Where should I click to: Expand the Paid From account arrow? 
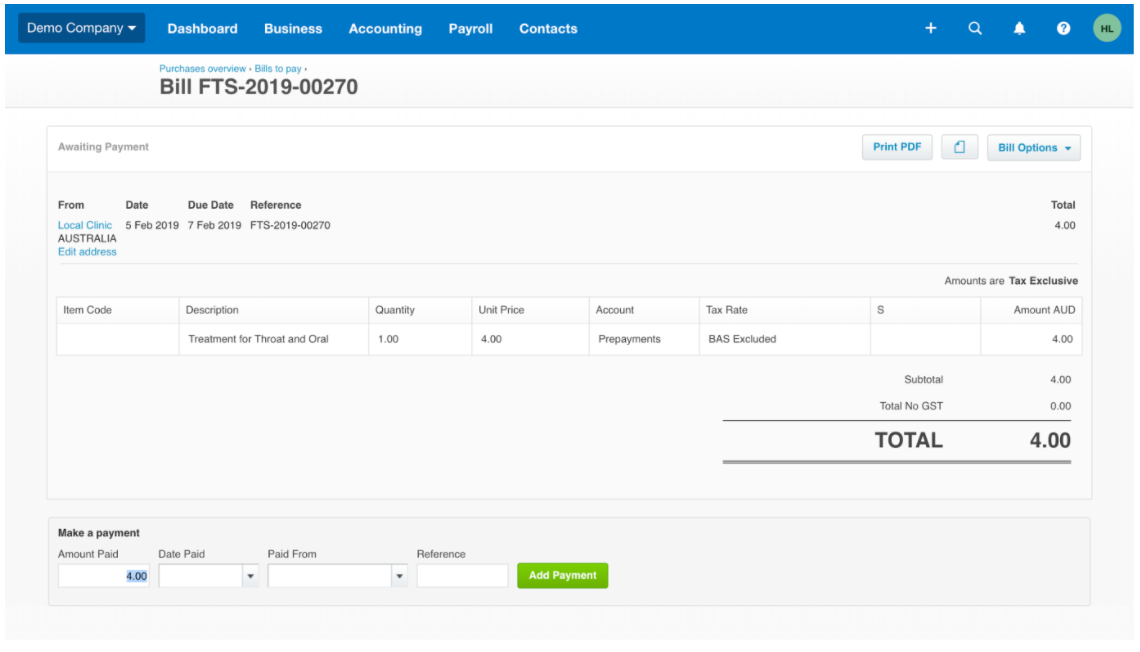coord(399,576)
